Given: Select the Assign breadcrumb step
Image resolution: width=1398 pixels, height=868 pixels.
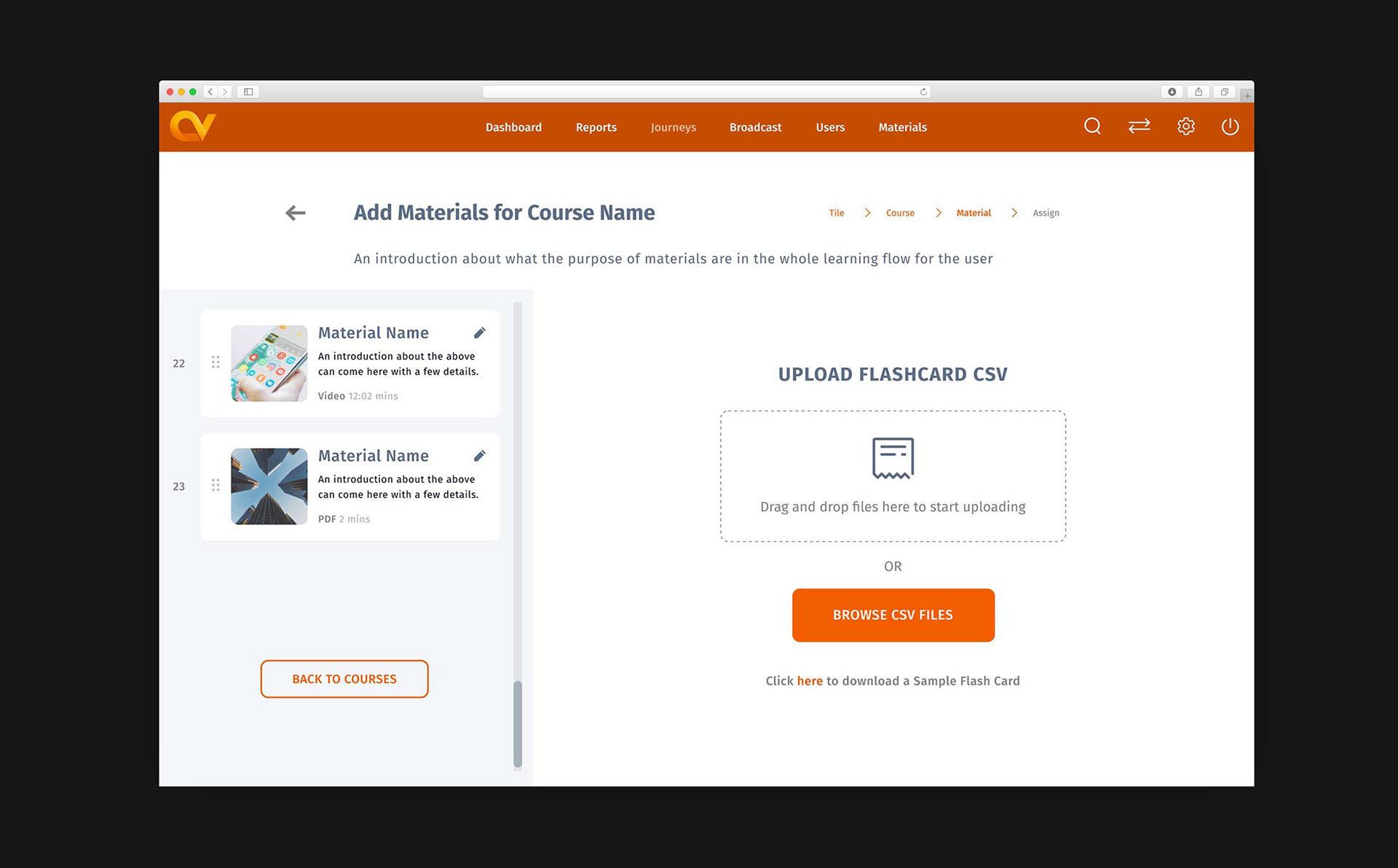Looking at the screenshot, I should [x=1046, y=213].
